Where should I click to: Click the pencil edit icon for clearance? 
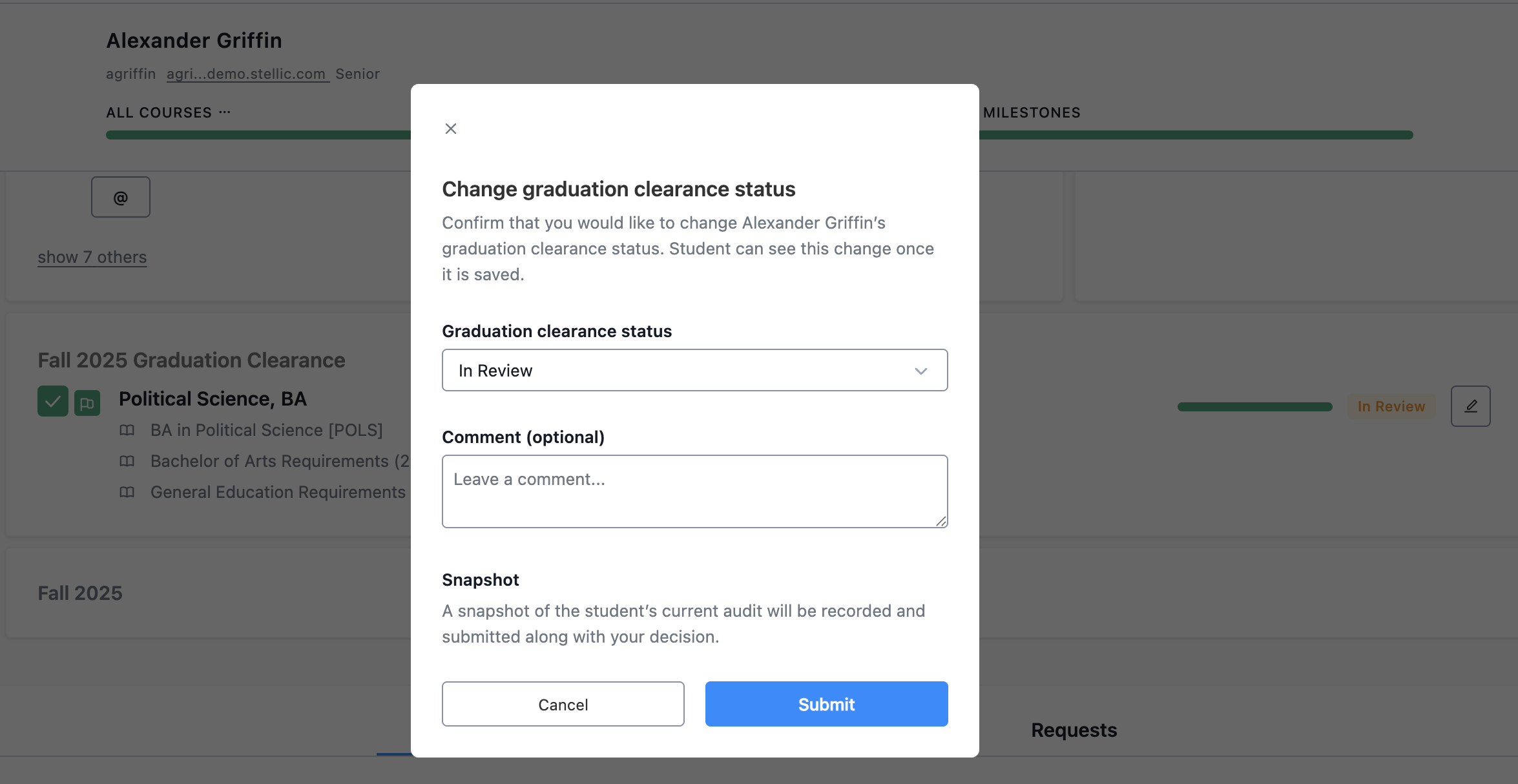pos(1470,406)
